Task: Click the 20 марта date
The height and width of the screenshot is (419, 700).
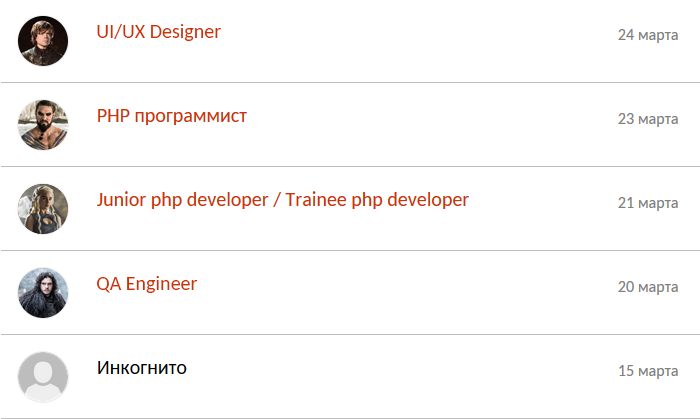Action: (648, 286)
